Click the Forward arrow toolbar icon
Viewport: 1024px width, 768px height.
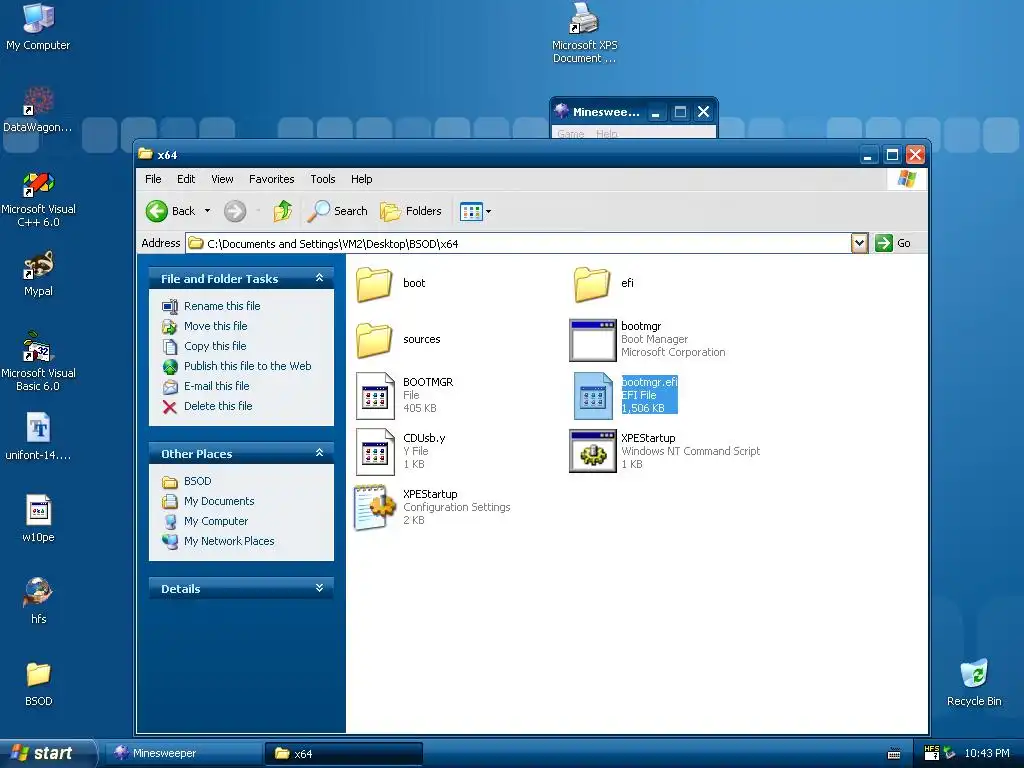[x=235, y=211]
